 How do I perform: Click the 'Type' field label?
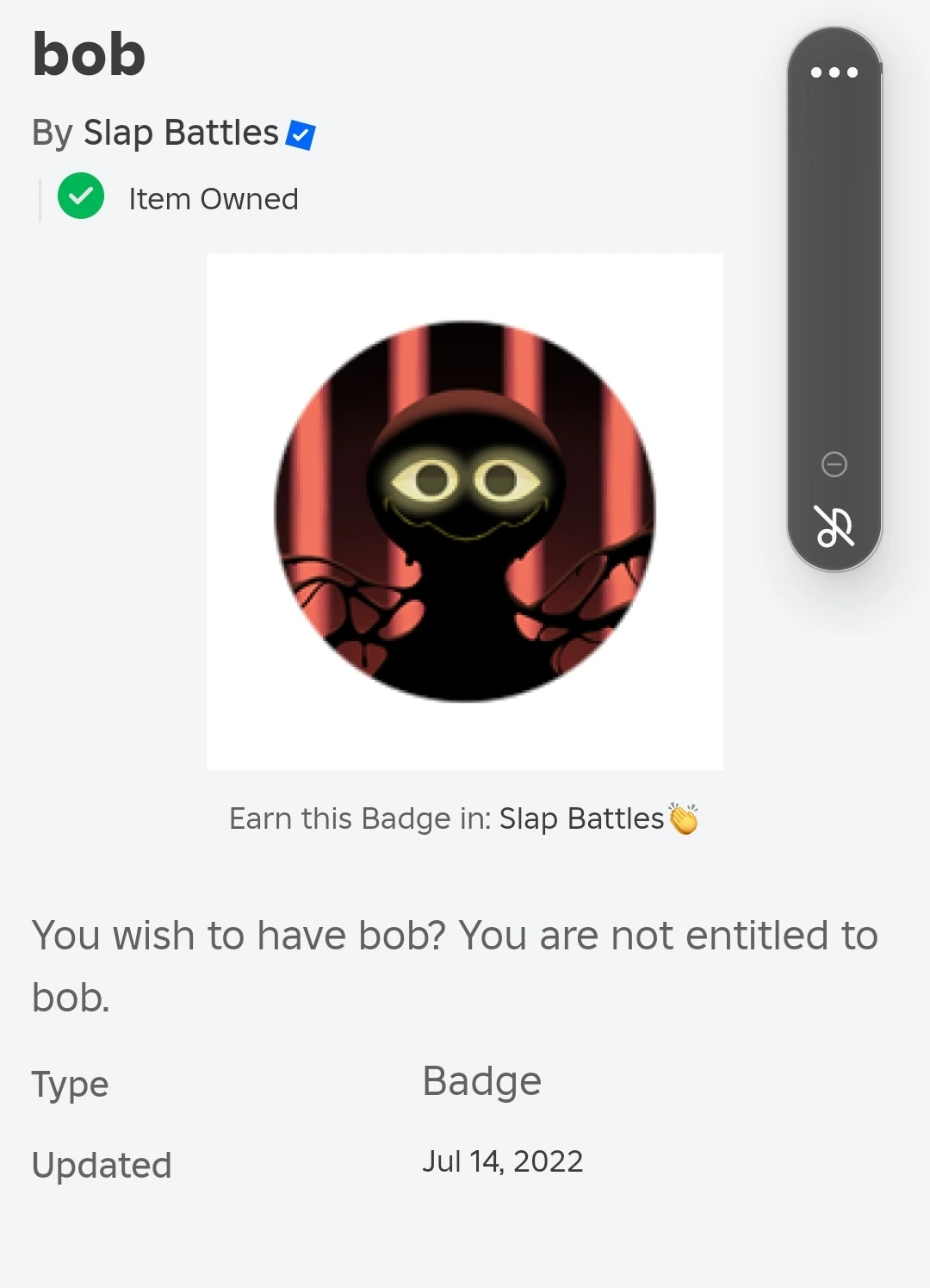[x=71, y=1085]
